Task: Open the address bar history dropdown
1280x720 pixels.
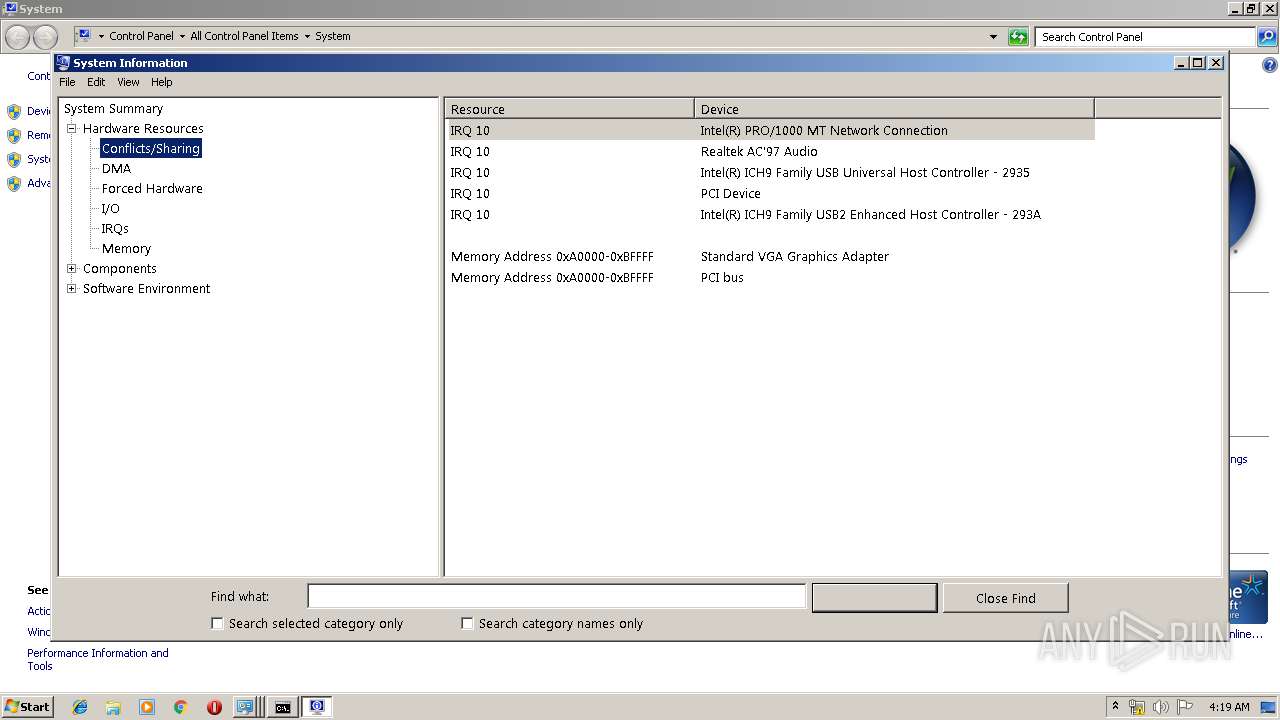Action: (993, 37)
